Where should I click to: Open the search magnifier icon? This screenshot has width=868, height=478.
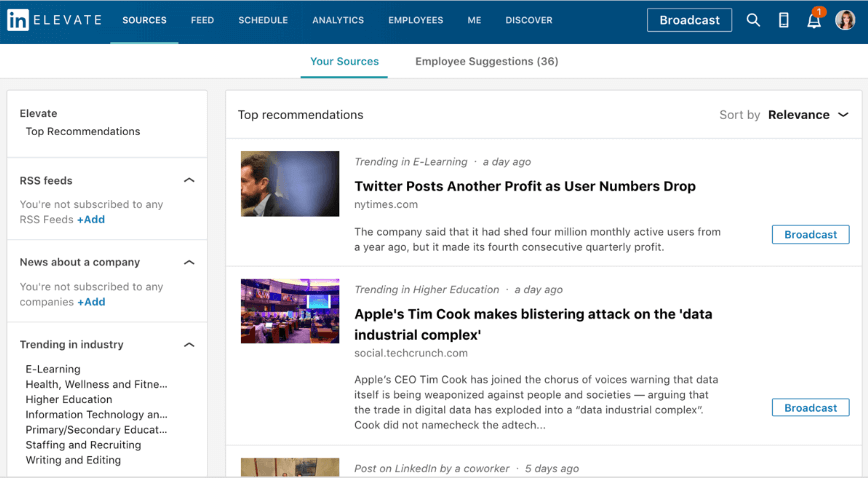(x=753, y=20)
